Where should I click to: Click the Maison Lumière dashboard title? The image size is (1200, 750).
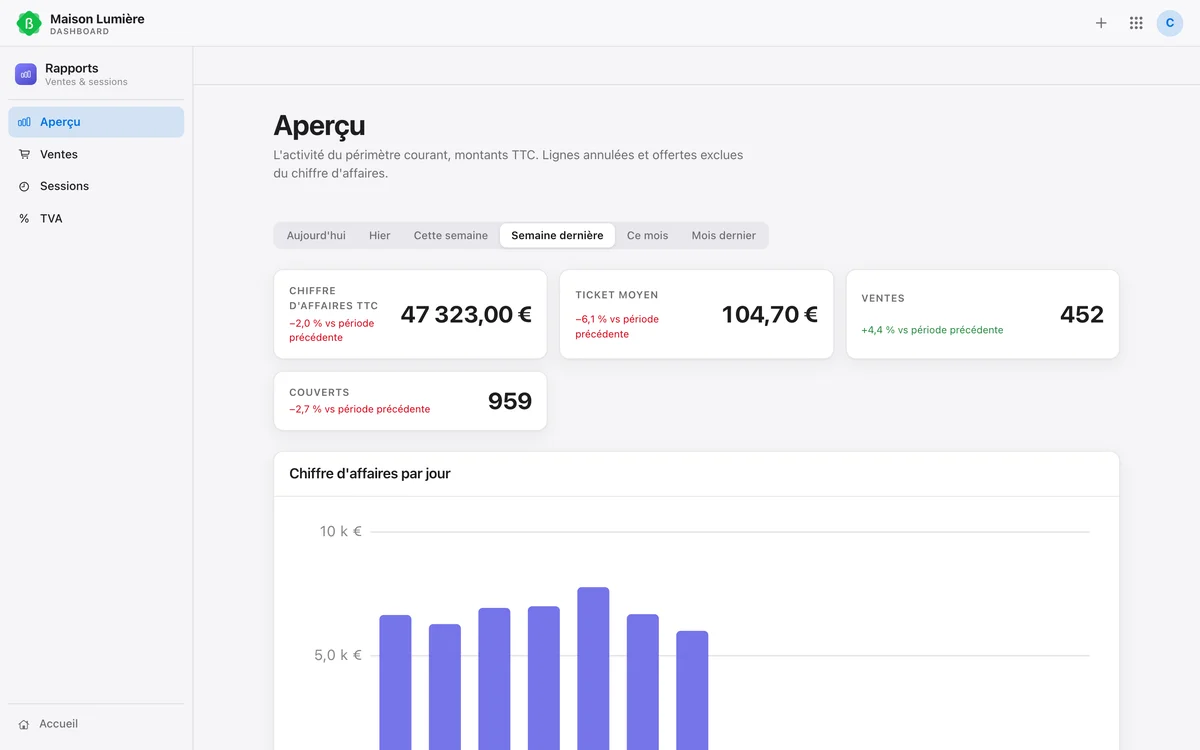coord(97,19)
